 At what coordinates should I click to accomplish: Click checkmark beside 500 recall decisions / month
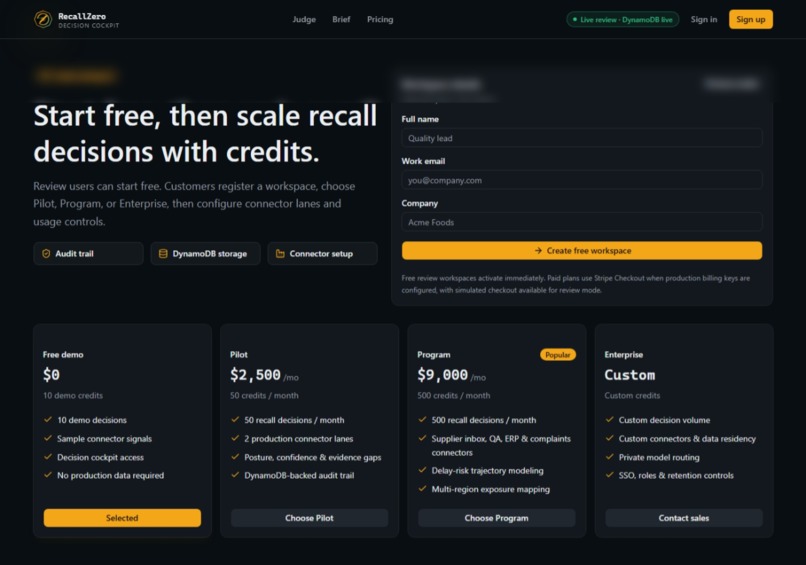423,420
